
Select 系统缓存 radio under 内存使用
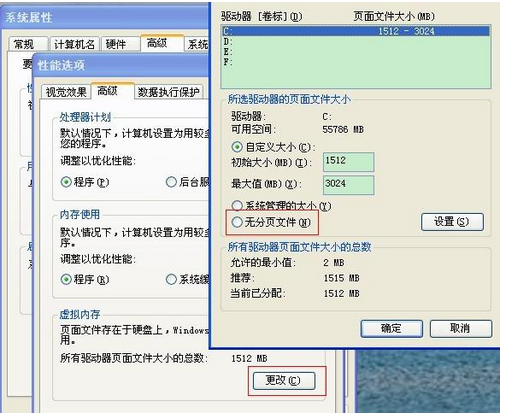click(187, 279)
